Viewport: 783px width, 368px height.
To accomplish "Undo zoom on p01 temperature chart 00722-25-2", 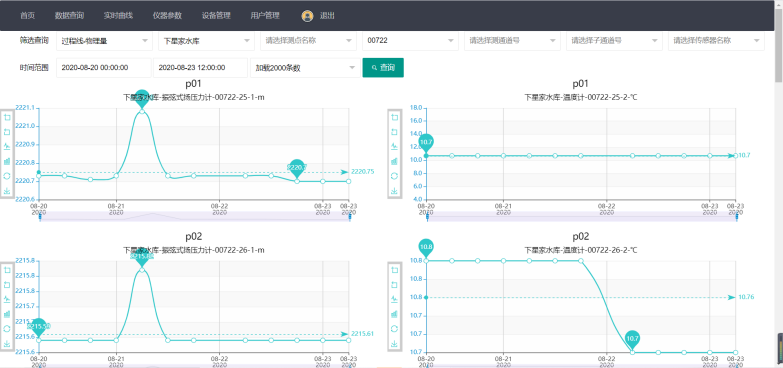I will coord(394,132).
